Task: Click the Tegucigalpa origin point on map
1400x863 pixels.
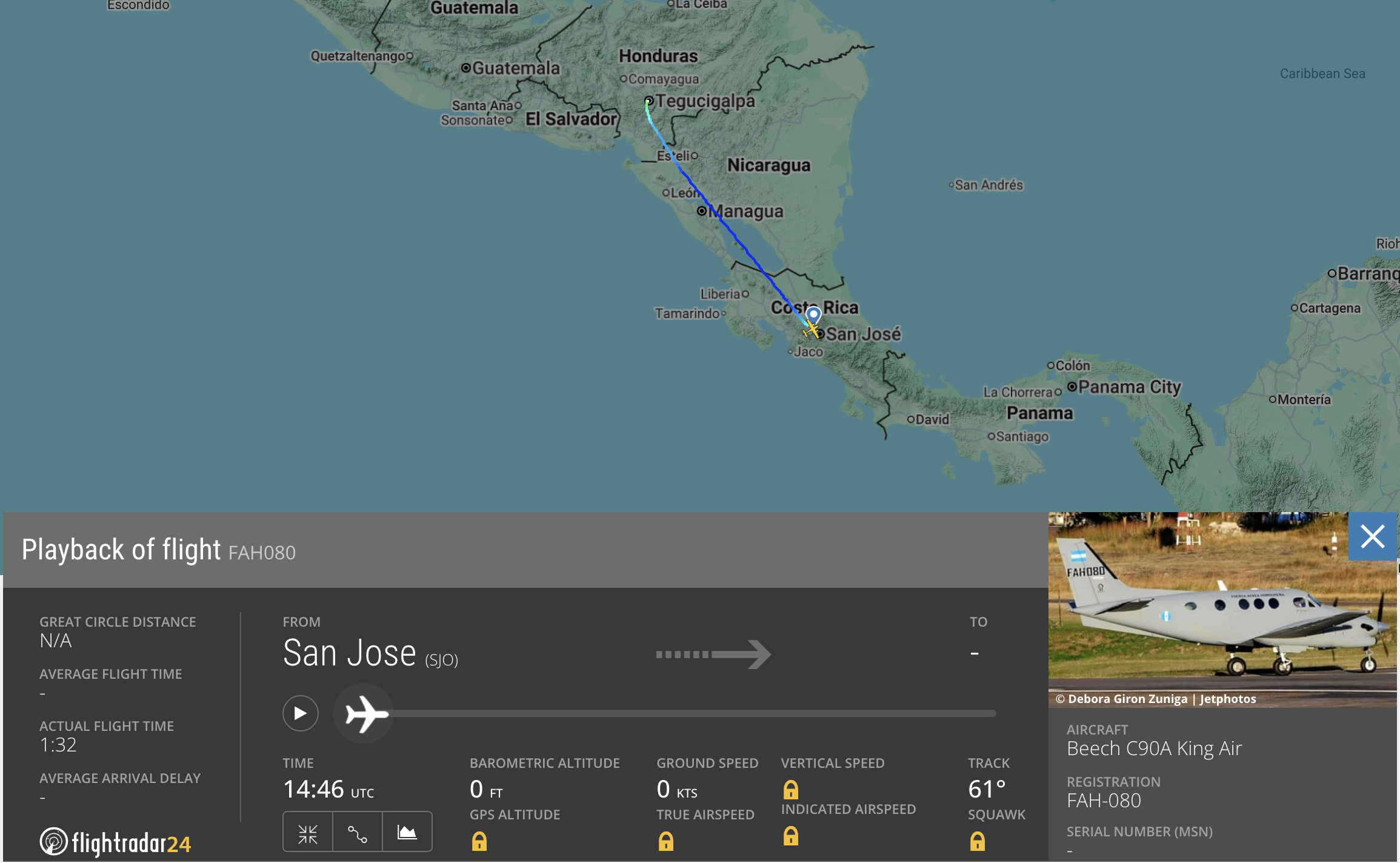Action: (648, 101)
